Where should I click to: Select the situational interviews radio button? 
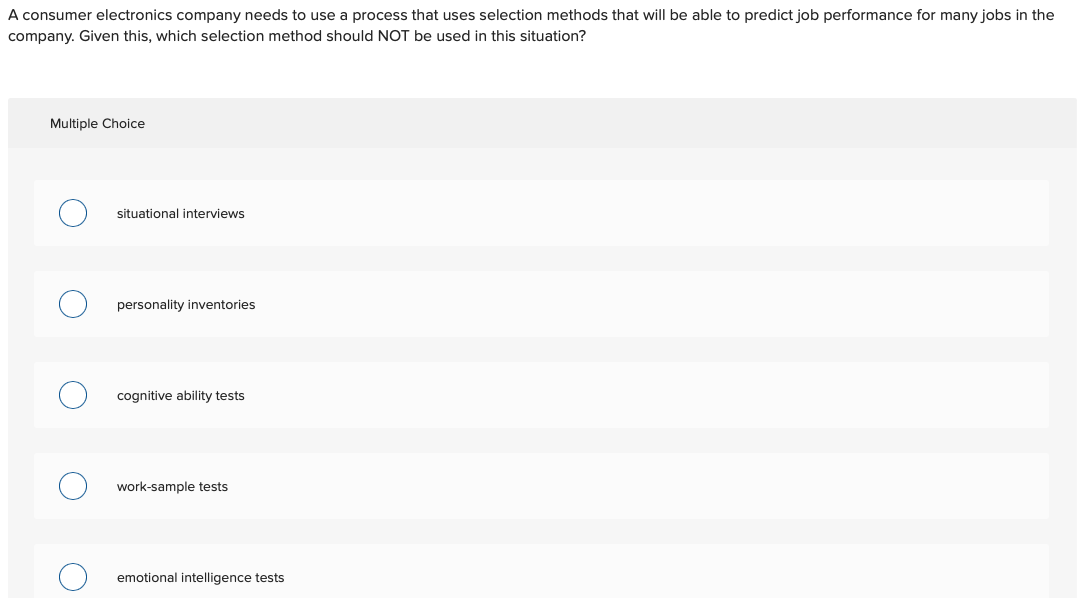72,213
